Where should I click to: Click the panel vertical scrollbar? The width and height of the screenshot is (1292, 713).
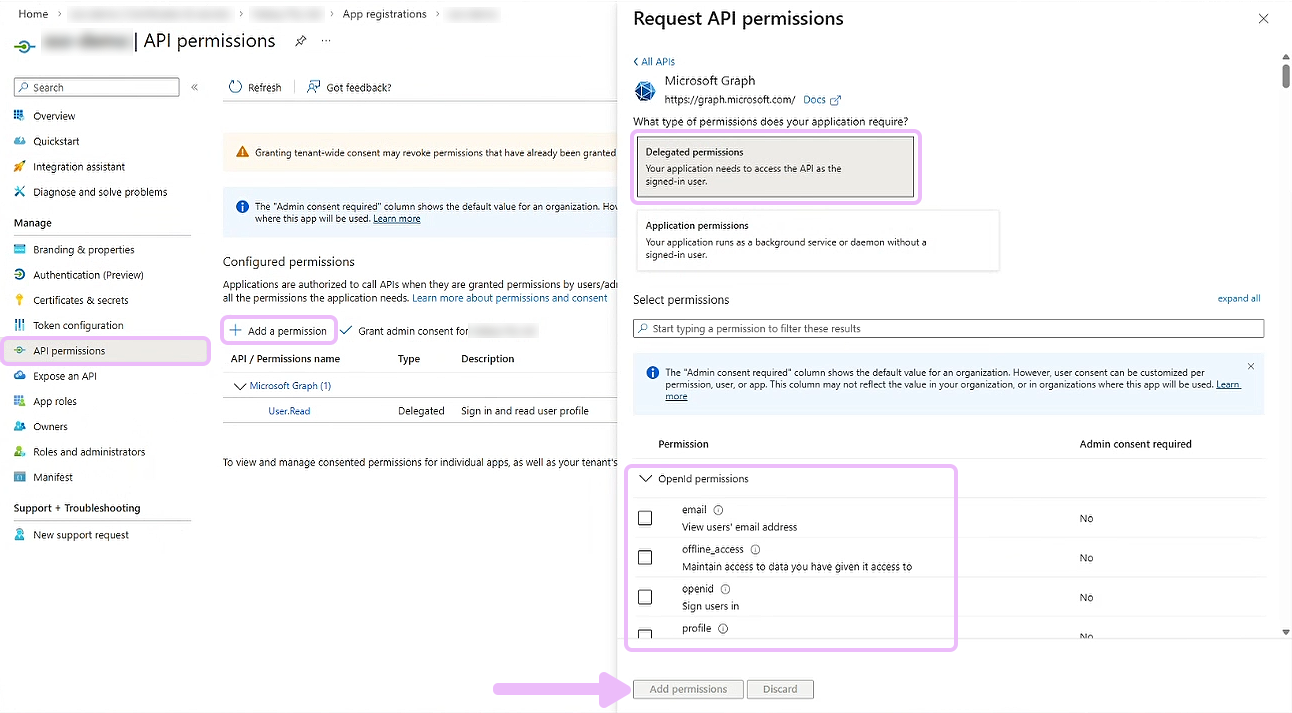point(1285,78)
